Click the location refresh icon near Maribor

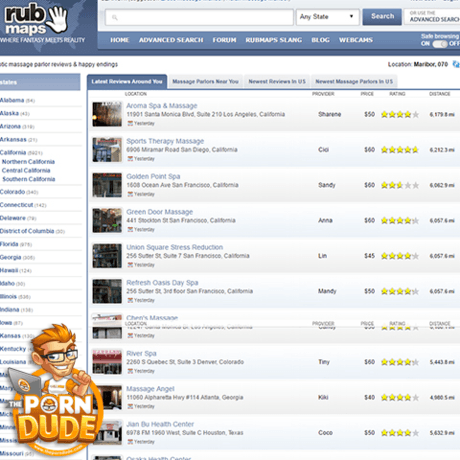[x=456, y=64]
